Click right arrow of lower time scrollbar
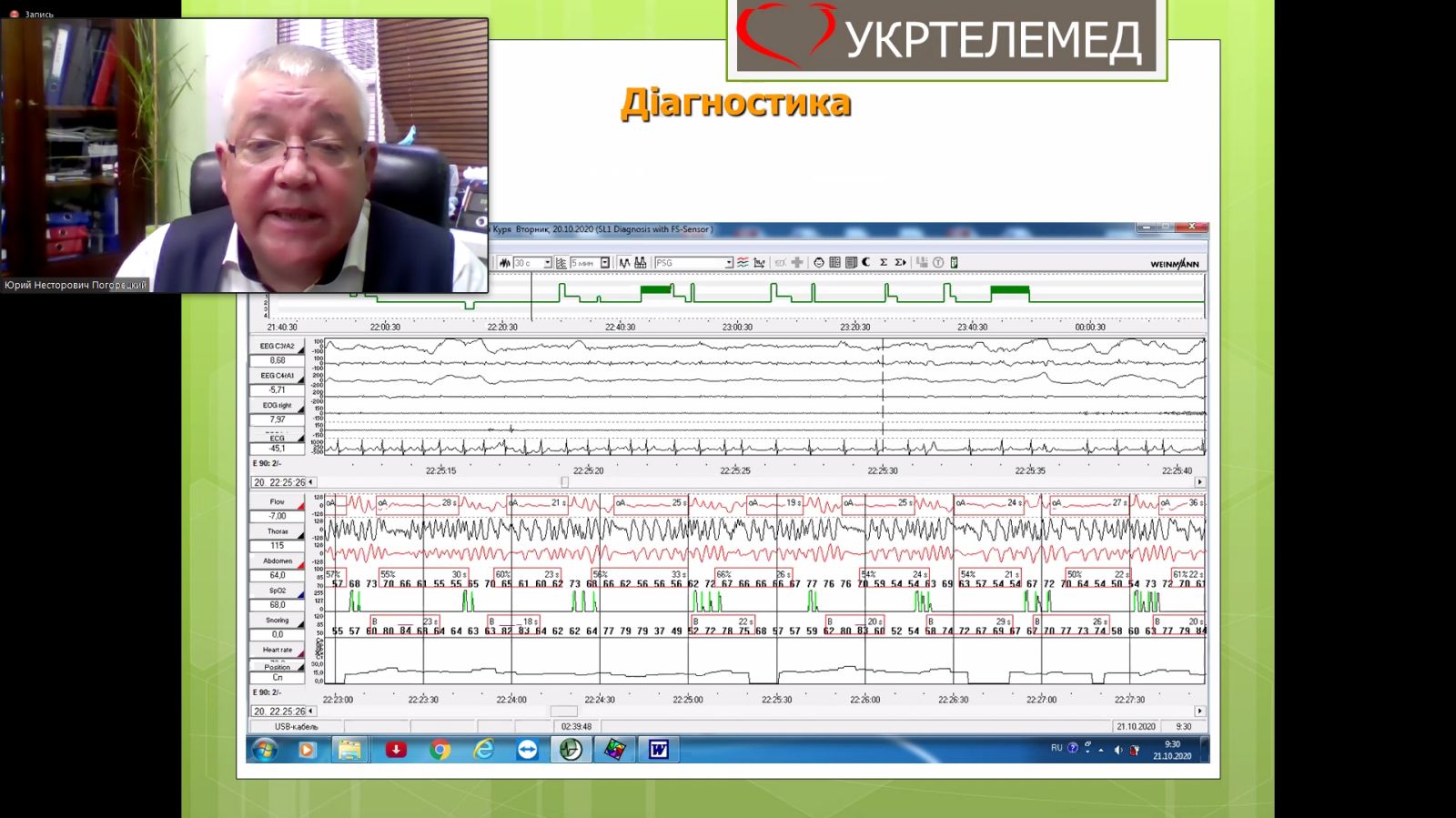The width and height of the screenshot is (1456, 818). pyautogui.click(x=1199, y=712)
